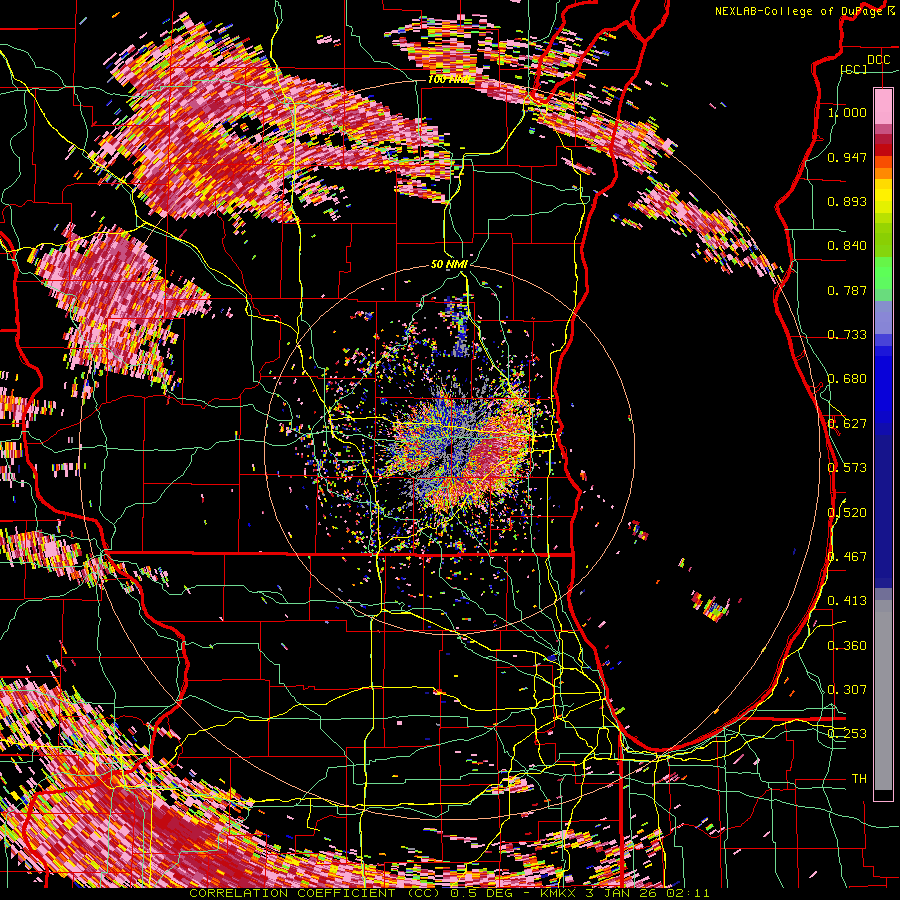Click the DCC label above the color scale
This screenshot has width=900, height=900.
[x=878, y=60]
